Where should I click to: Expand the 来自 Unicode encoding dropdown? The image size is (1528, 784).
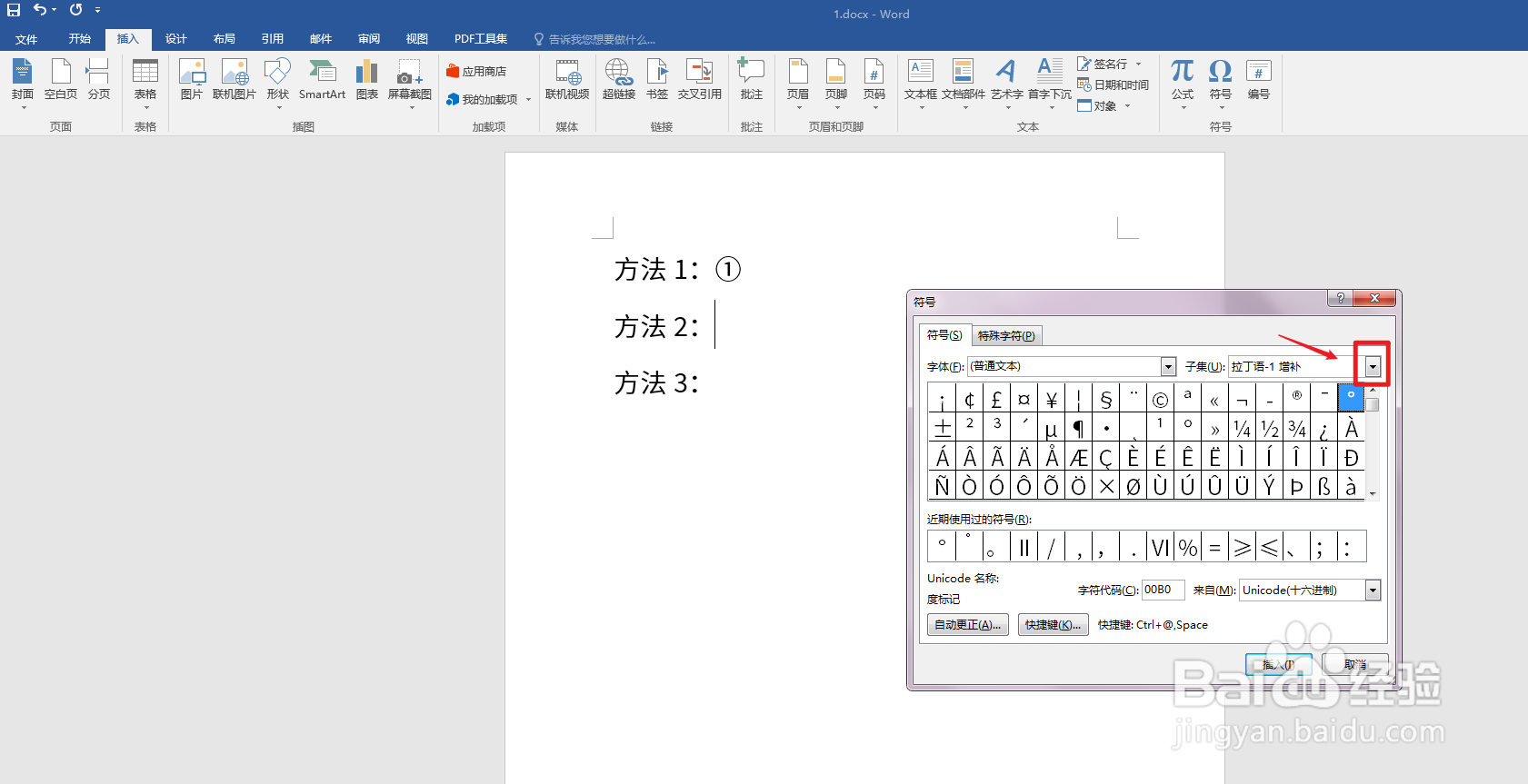[1373, 590]
